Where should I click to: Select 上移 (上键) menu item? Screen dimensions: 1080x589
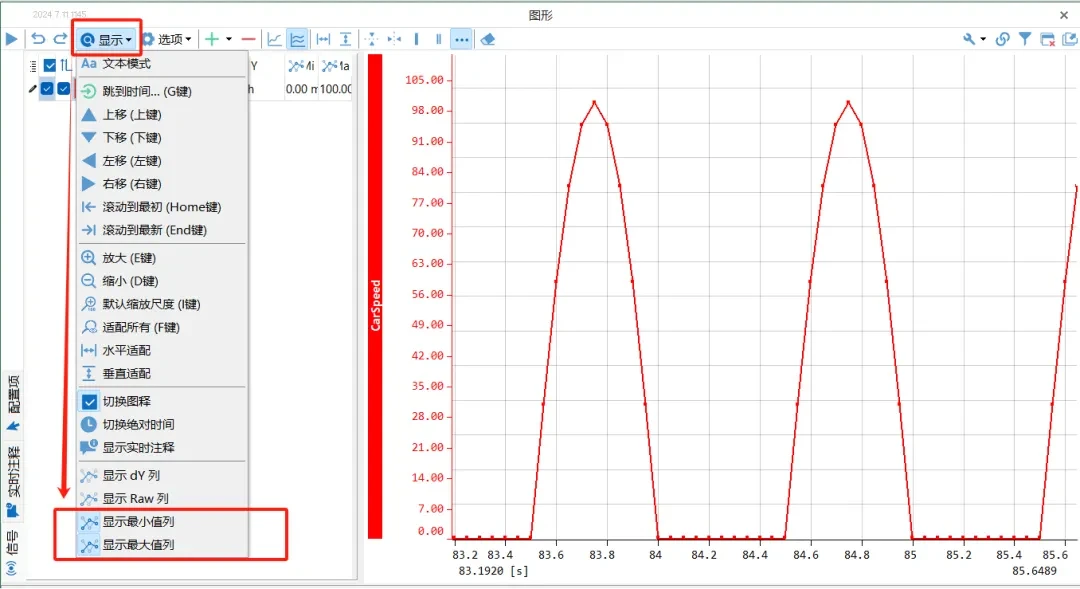point(163,114)
